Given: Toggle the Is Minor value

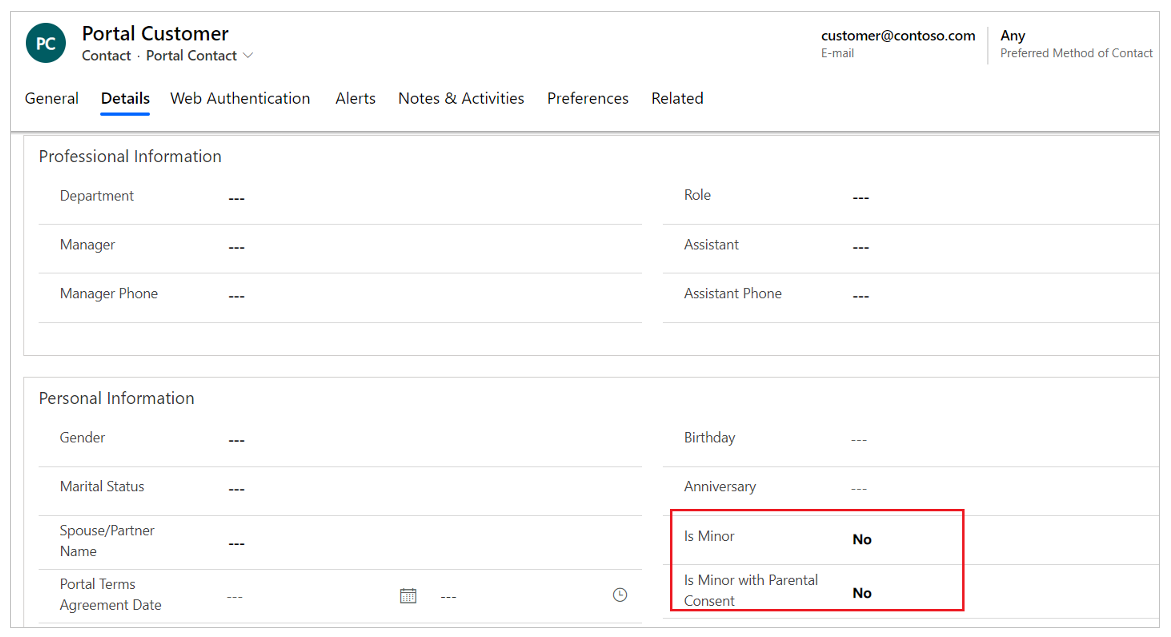Looking at the screenshot, I should coord(862,539).
